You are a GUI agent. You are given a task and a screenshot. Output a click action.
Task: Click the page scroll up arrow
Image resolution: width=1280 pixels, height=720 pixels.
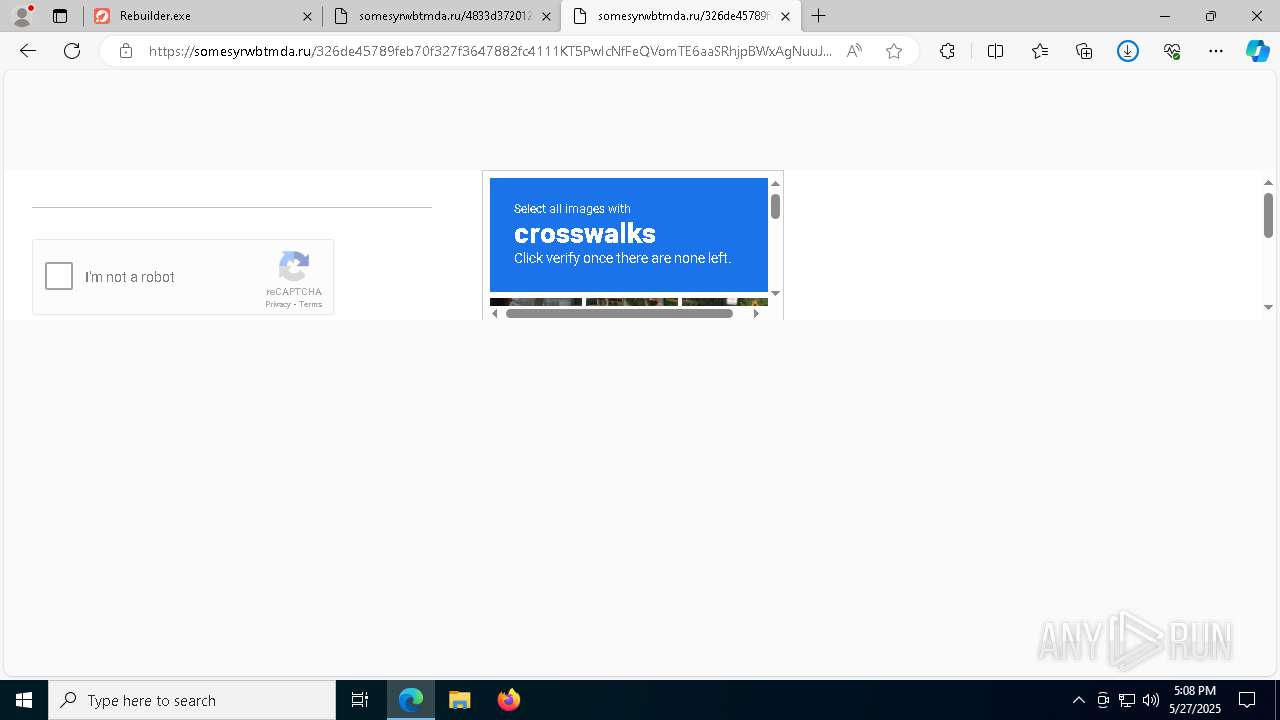[x=1268, y=183]
